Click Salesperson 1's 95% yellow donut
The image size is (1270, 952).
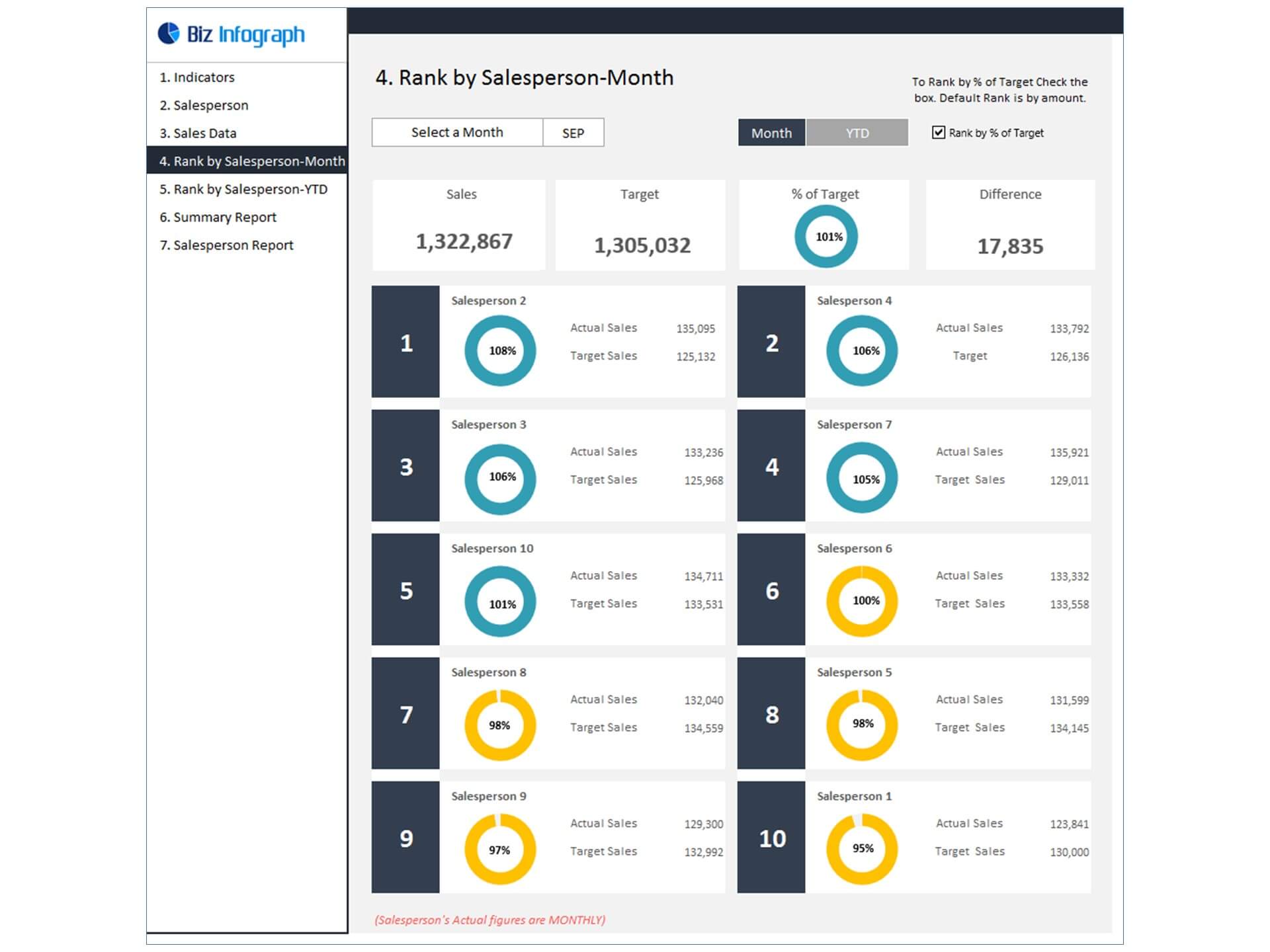point(862,849)
